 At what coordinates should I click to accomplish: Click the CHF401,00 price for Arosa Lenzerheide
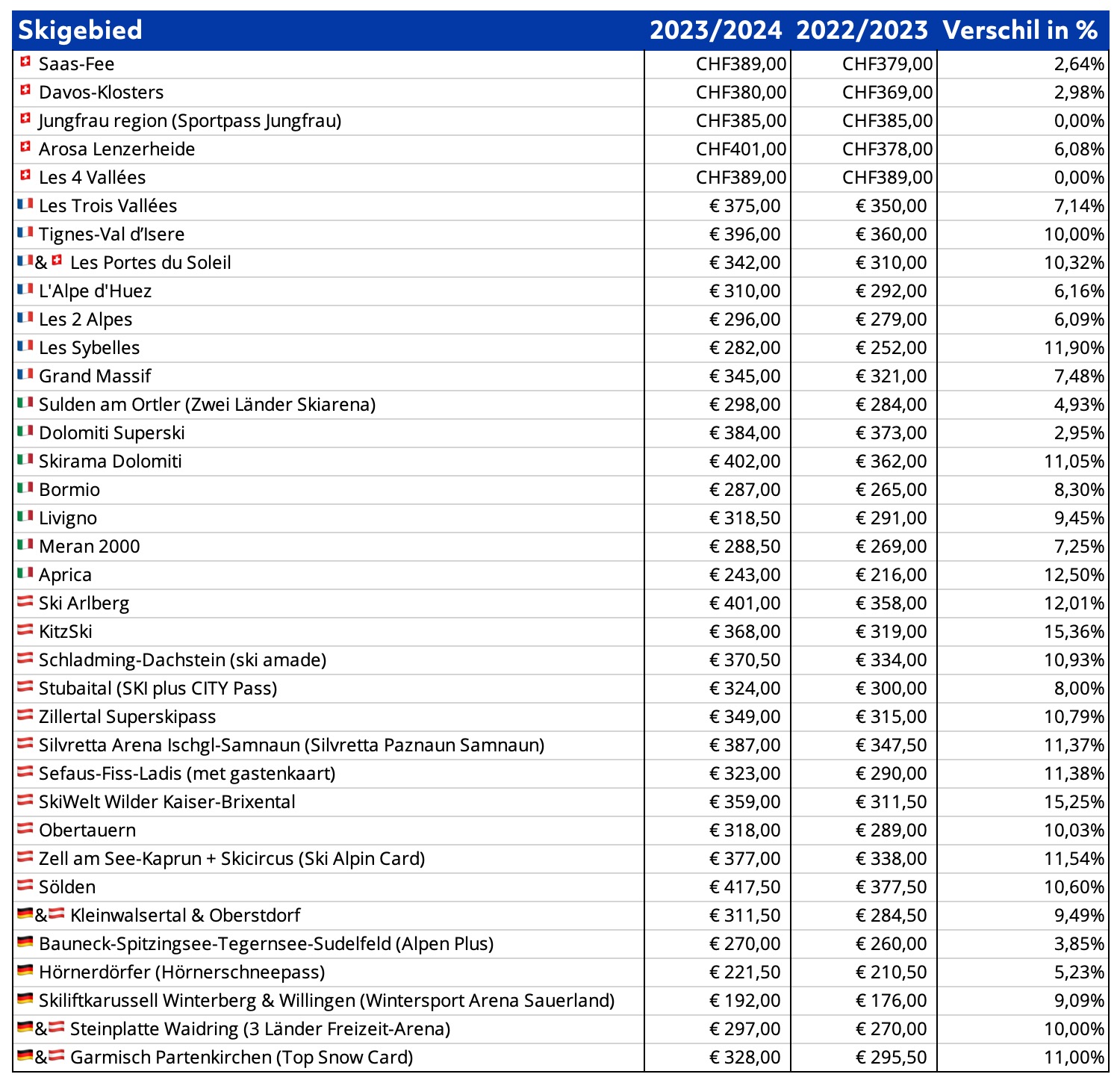(x=741, y=149)
